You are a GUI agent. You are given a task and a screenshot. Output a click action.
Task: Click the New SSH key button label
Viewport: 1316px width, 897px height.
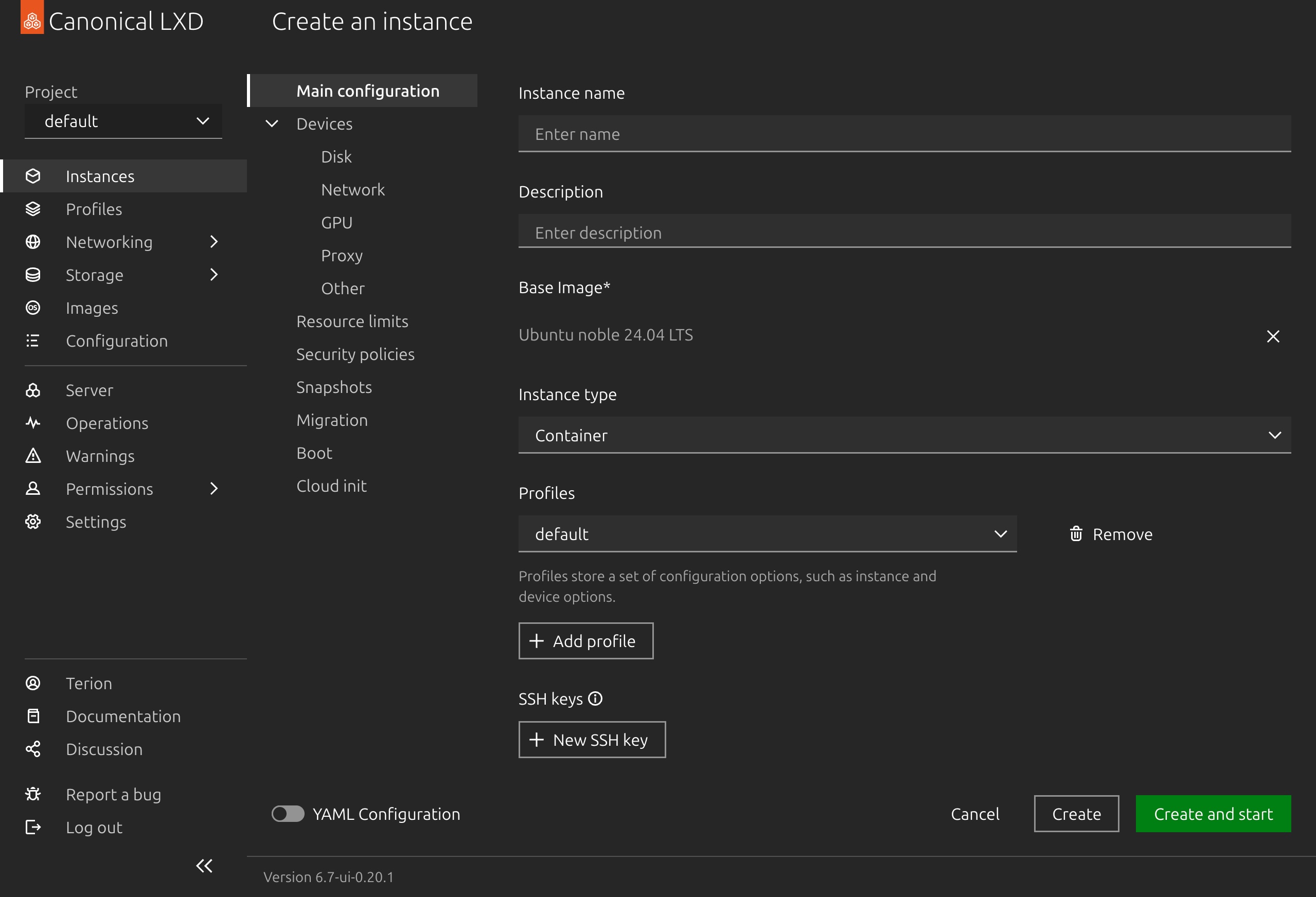click(600, 740)
